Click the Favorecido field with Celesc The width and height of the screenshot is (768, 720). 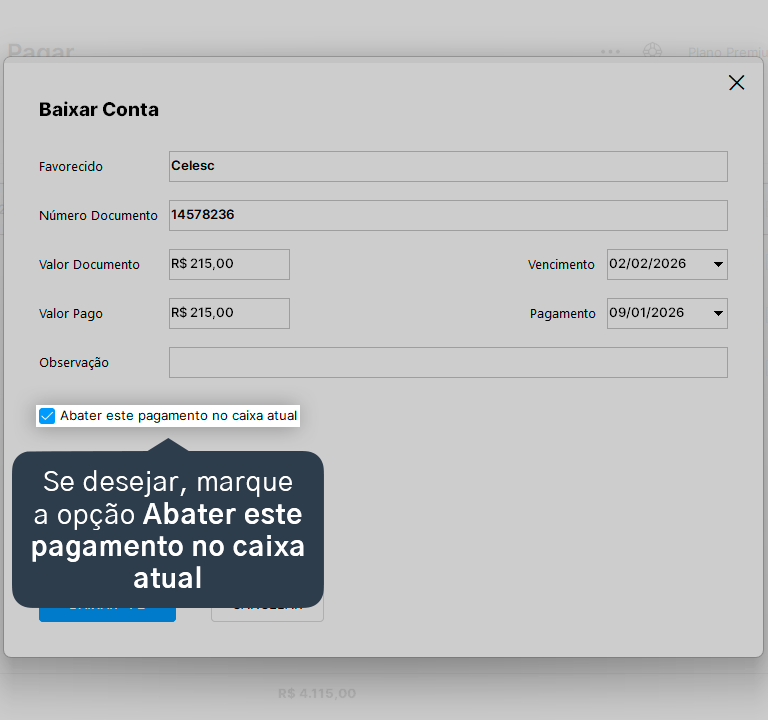click(x=448, y=167)
